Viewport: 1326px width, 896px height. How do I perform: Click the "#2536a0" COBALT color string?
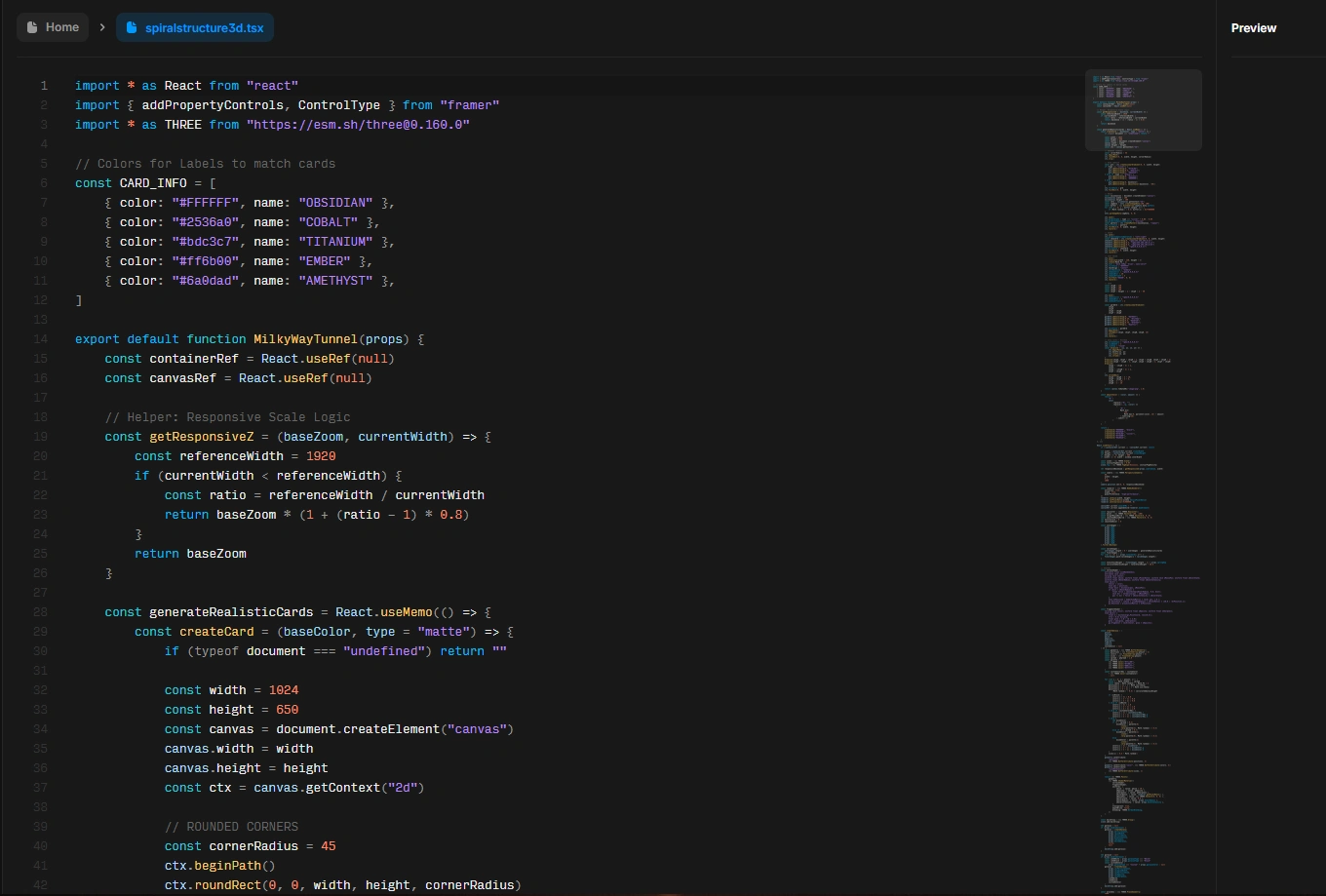coord(205,222)
